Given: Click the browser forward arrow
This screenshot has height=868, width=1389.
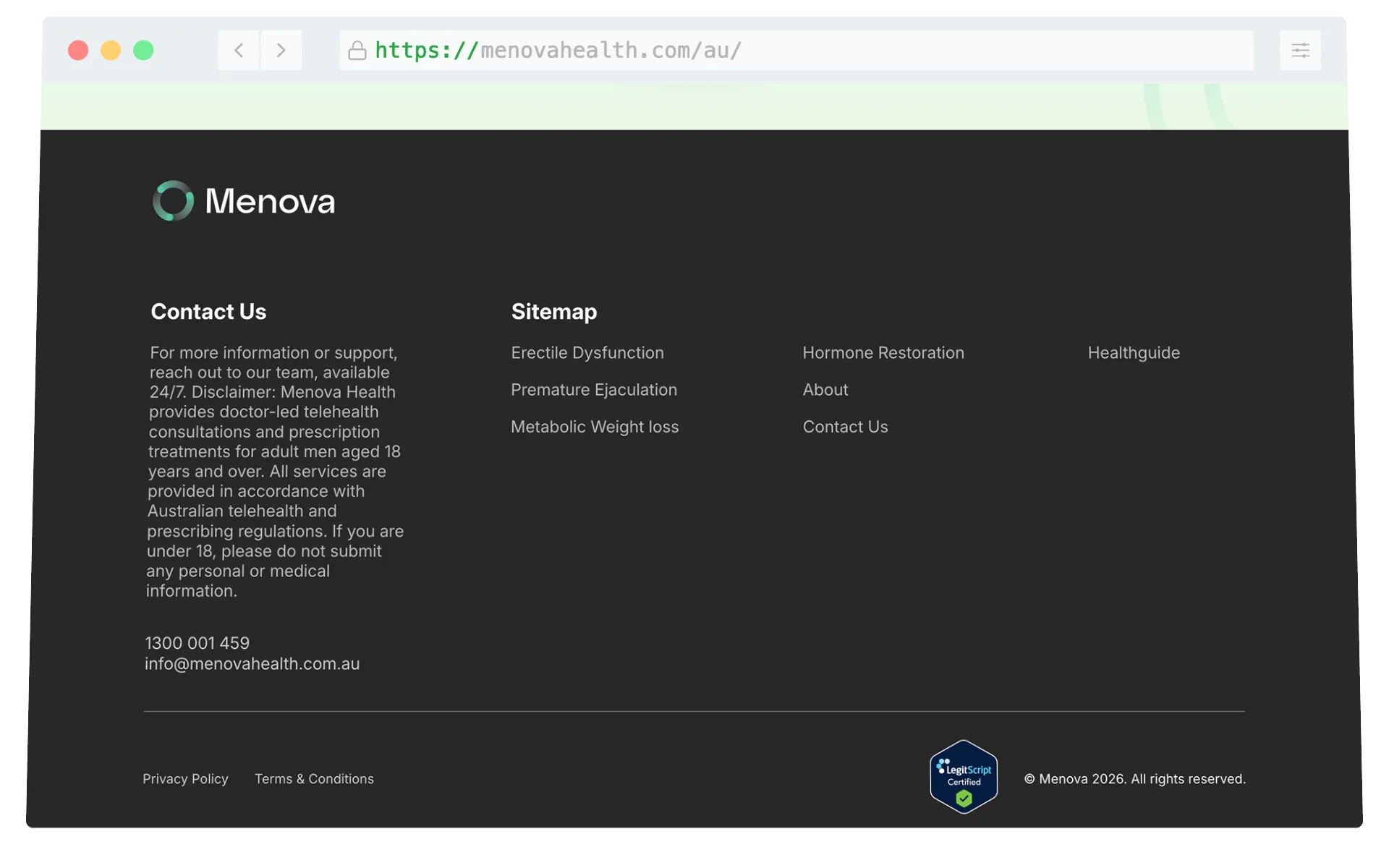Looking at the screenshot, I should tap(281, 51).
